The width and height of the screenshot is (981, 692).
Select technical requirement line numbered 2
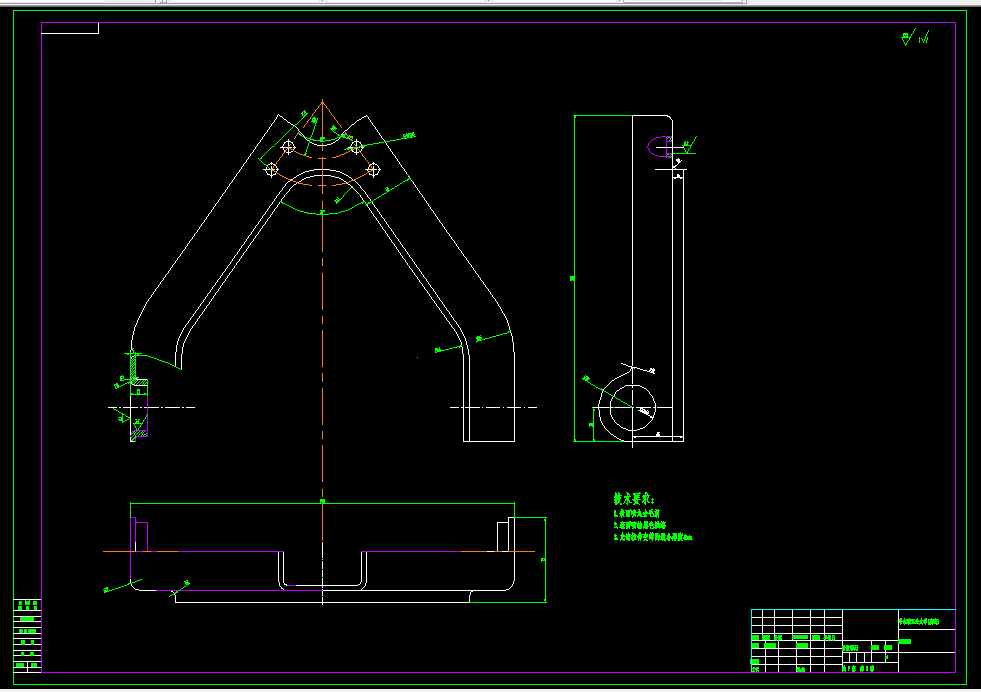(x=639, y=525)
